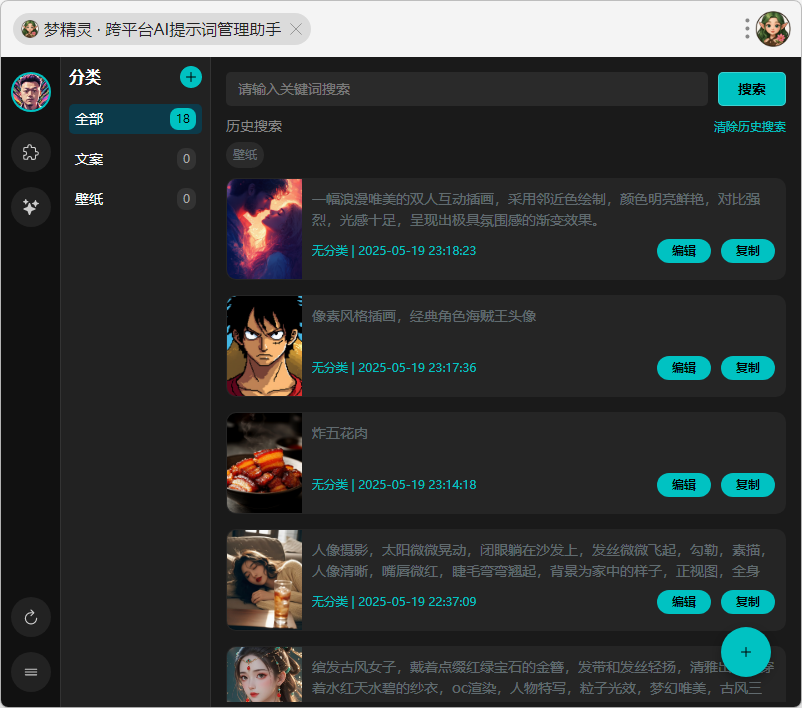Edit the 炸五花肉 prompt
802x708 pixels.
(x=684, y=485)
